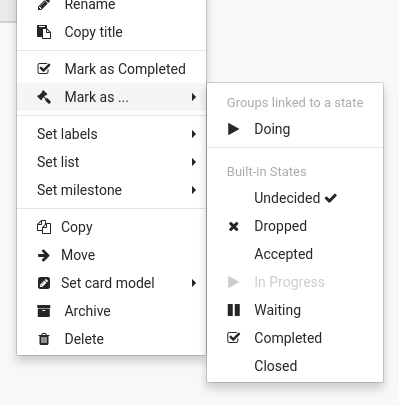Image resolution: width=399 pixels, height=405 pixels.
Task: Click the checkmark next to Undecided
Action: coord(331,198)
